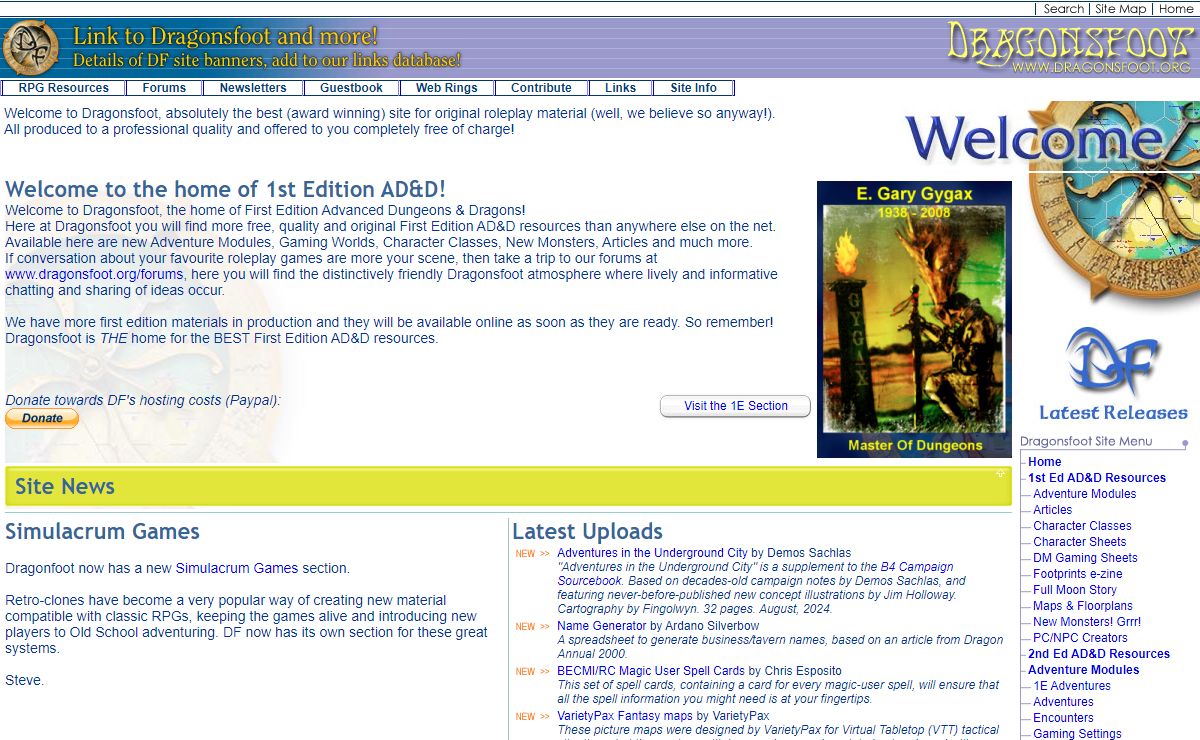Click the E. Gary Gygax memorial image

pos(914,319)
